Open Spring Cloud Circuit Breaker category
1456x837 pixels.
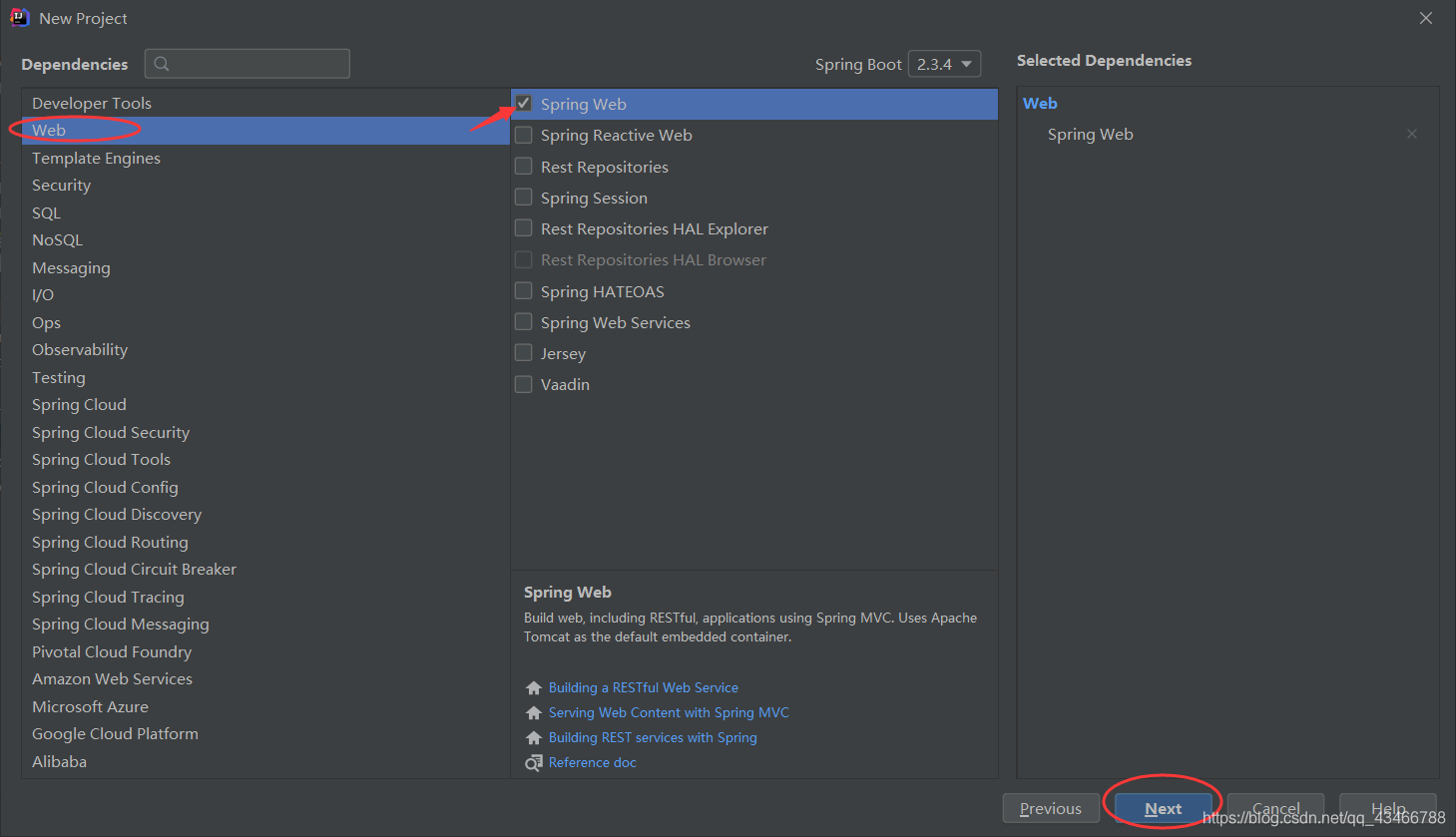[x=265, y=570]
